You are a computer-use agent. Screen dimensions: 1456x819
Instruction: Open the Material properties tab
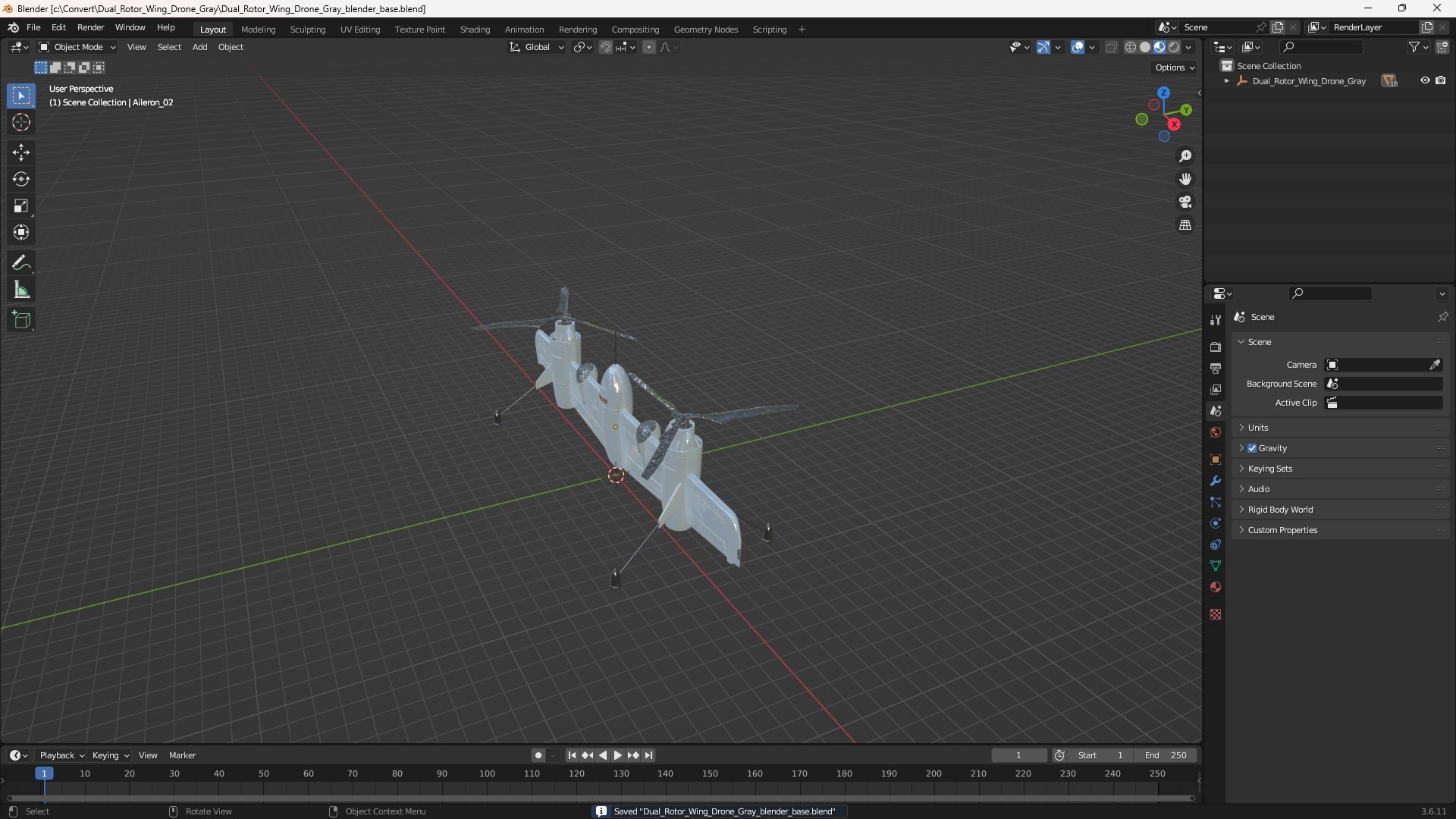[1216, 587]
